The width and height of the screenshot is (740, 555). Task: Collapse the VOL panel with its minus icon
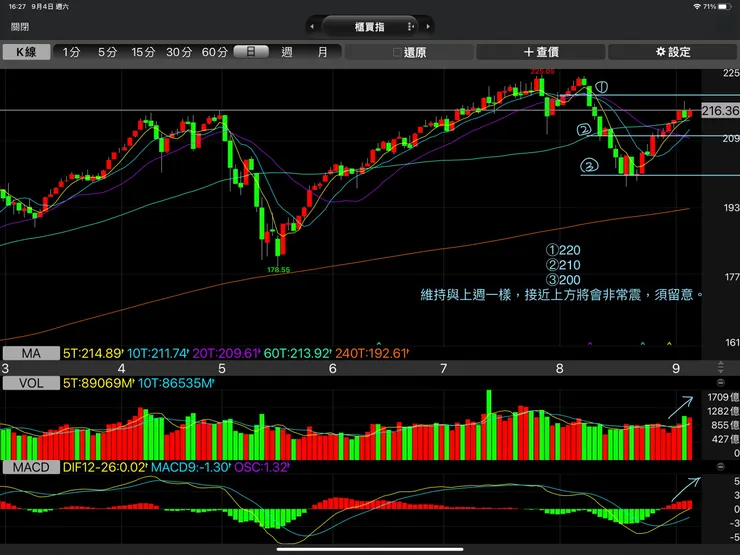[x=721, y=383]
